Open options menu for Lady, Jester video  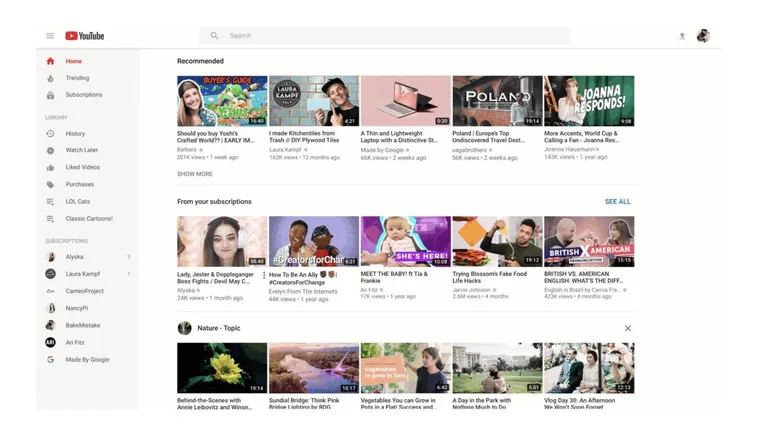(x=264, y=275)
